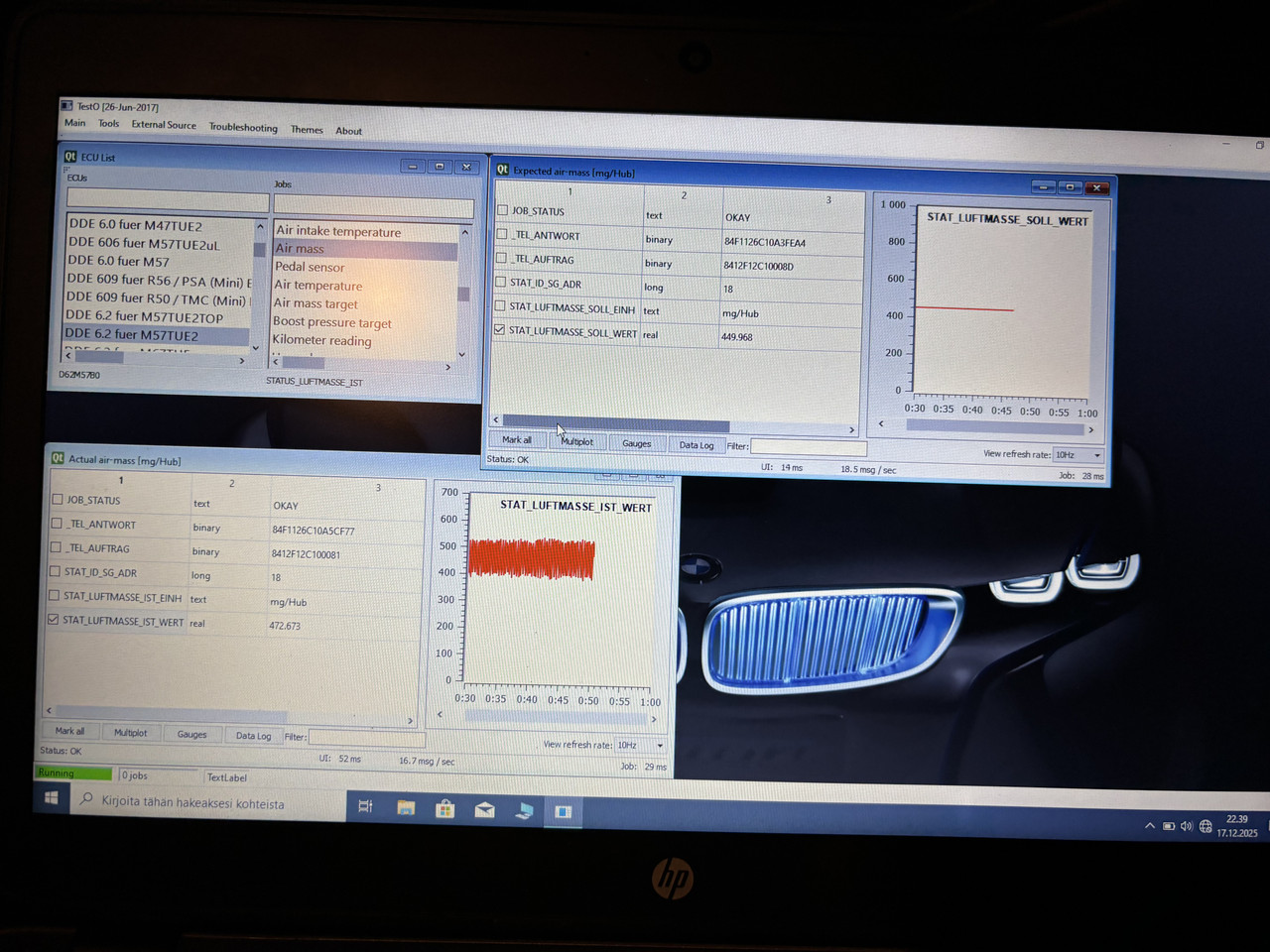Open the Tools menu

click(x=108, y=124)
